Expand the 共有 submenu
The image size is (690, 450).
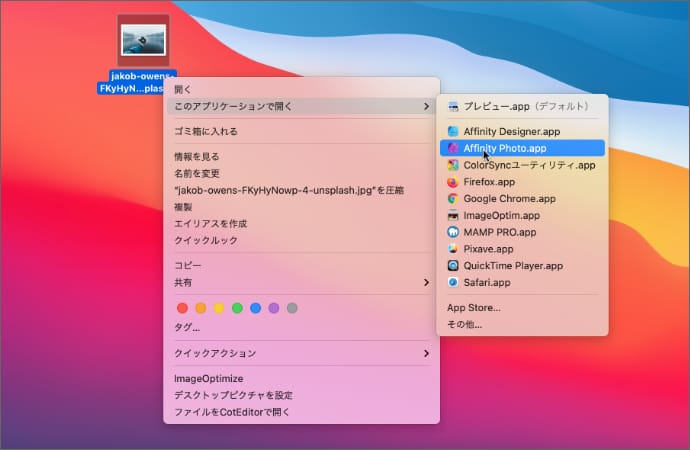click(x=301, y=283)
